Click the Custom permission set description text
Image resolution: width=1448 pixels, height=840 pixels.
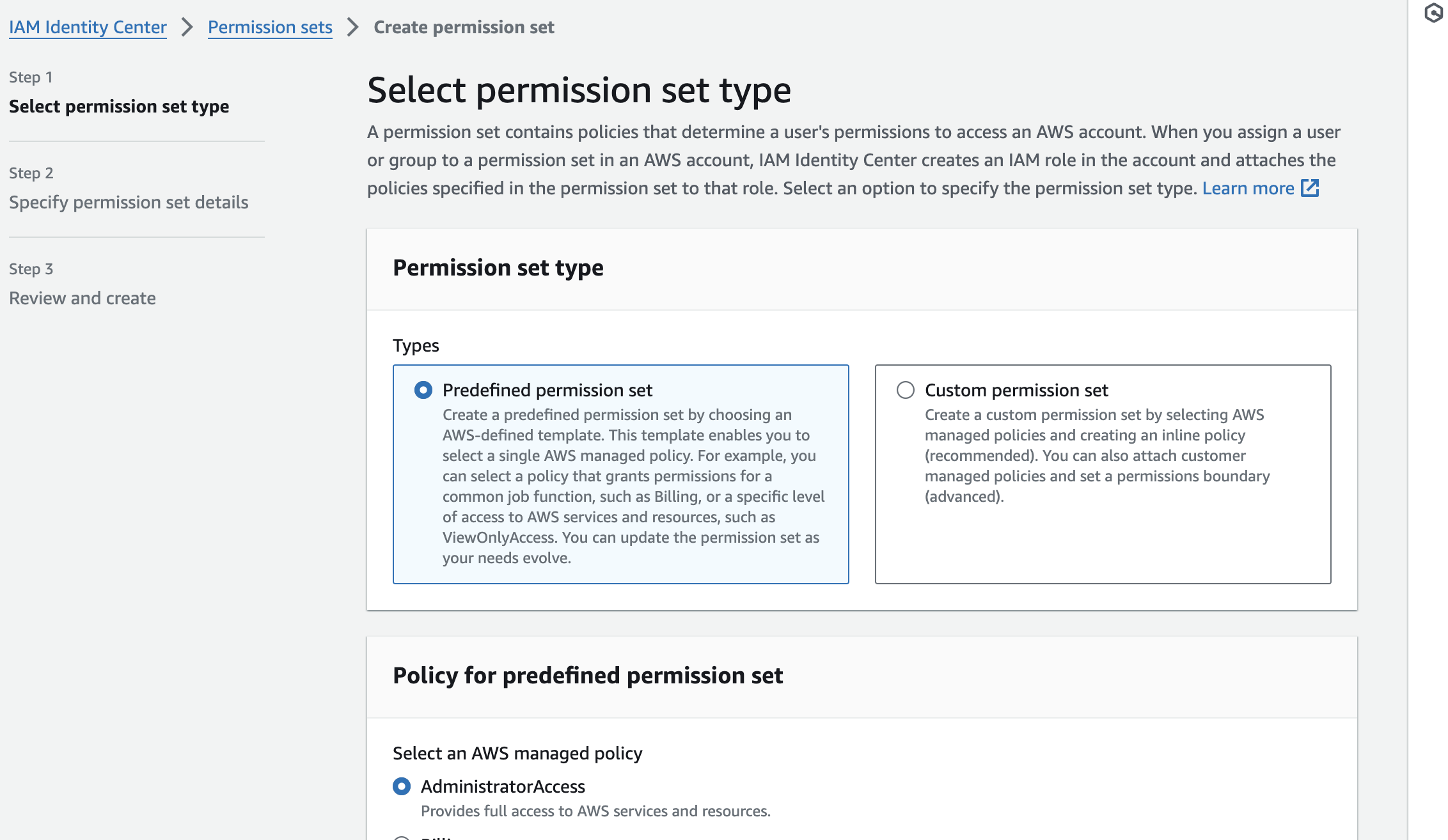point(1097,455)
